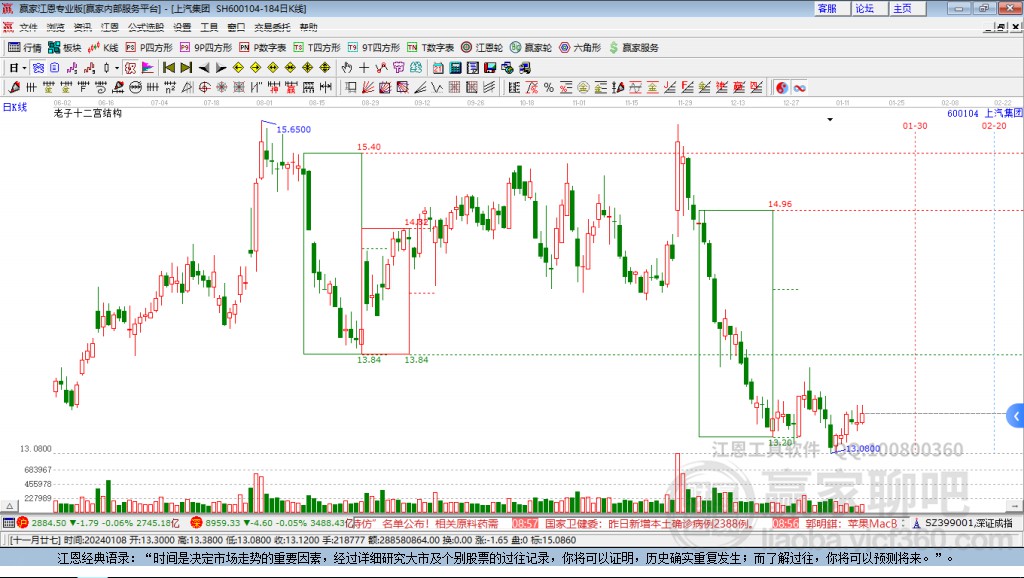Open the calculator icon
The height and width of the screenshot is (578, 1024).
pos(456,68)
